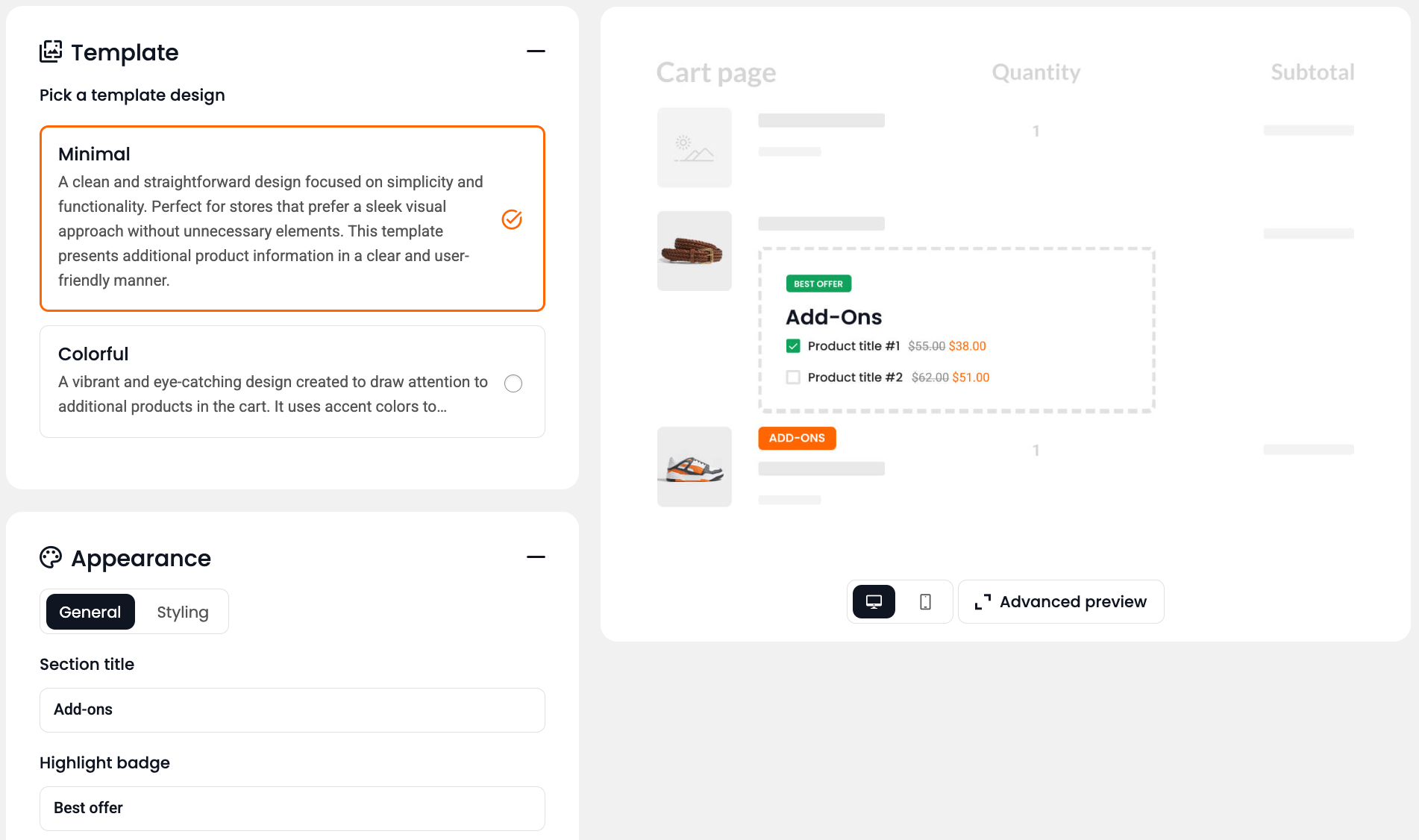
Task: Click the sneaker product thumbnail
Action: 694,467
